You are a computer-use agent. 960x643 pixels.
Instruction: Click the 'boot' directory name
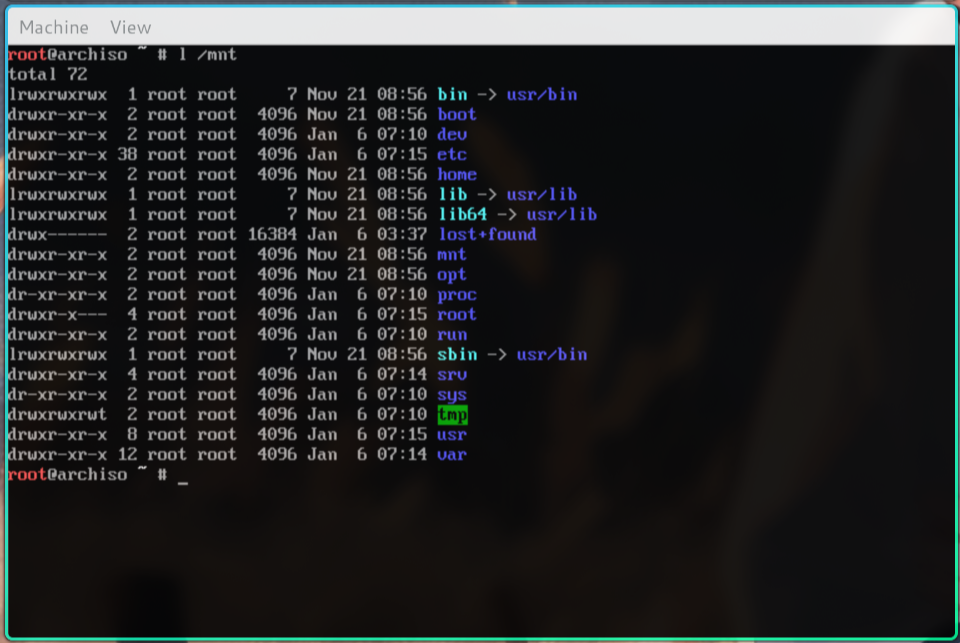click(x=457, y=114)
